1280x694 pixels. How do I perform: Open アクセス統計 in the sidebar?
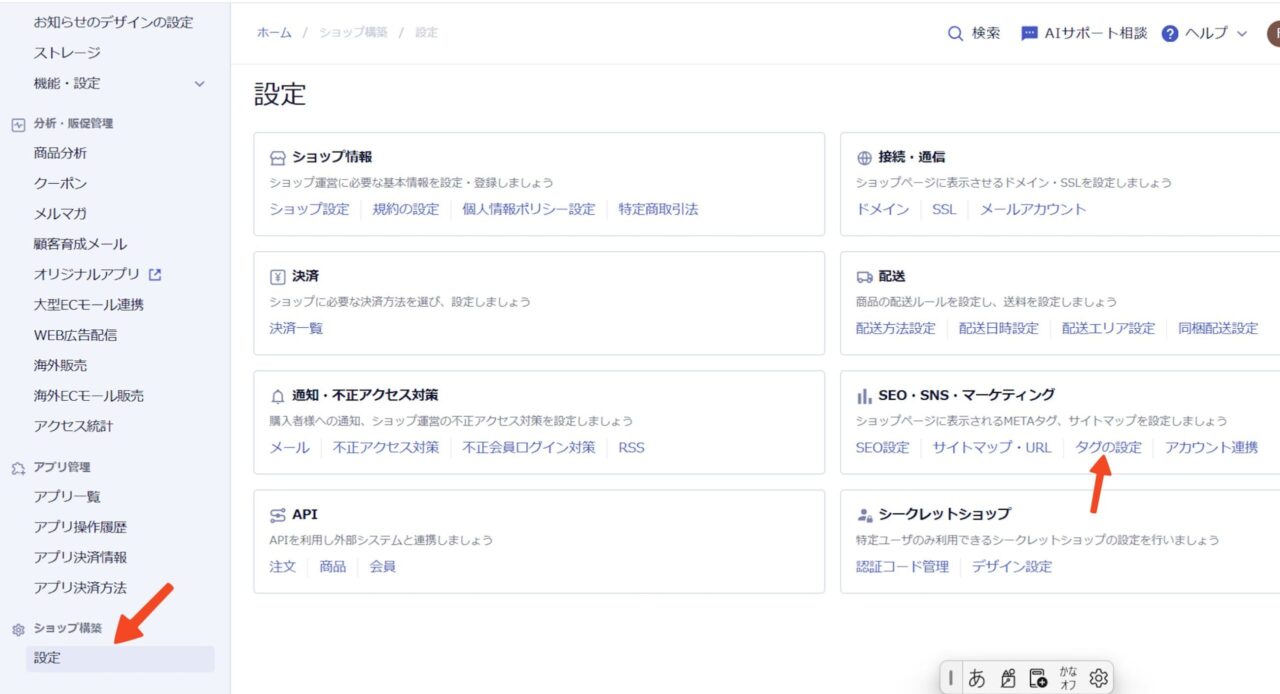coord(73,426)
